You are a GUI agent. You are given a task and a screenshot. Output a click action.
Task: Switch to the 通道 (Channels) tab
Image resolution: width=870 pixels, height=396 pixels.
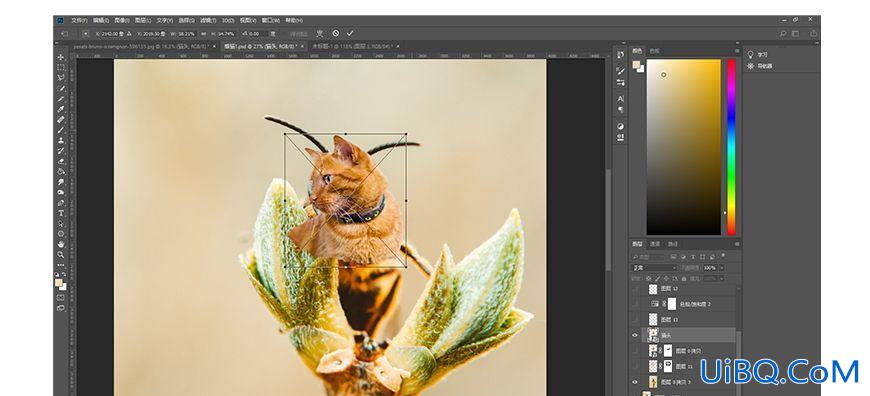pyautogui.click(x=655, y=244)
